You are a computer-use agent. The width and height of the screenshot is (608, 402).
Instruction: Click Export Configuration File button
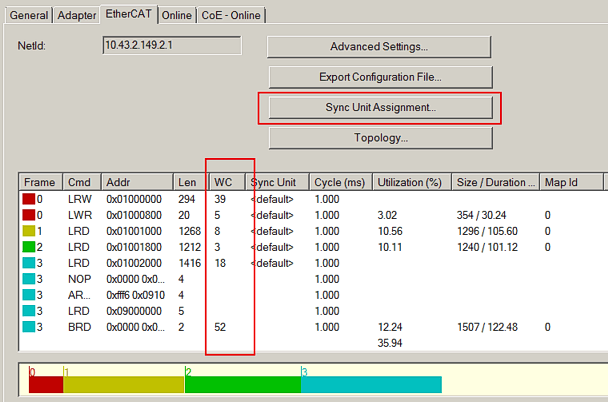point(380,77)
